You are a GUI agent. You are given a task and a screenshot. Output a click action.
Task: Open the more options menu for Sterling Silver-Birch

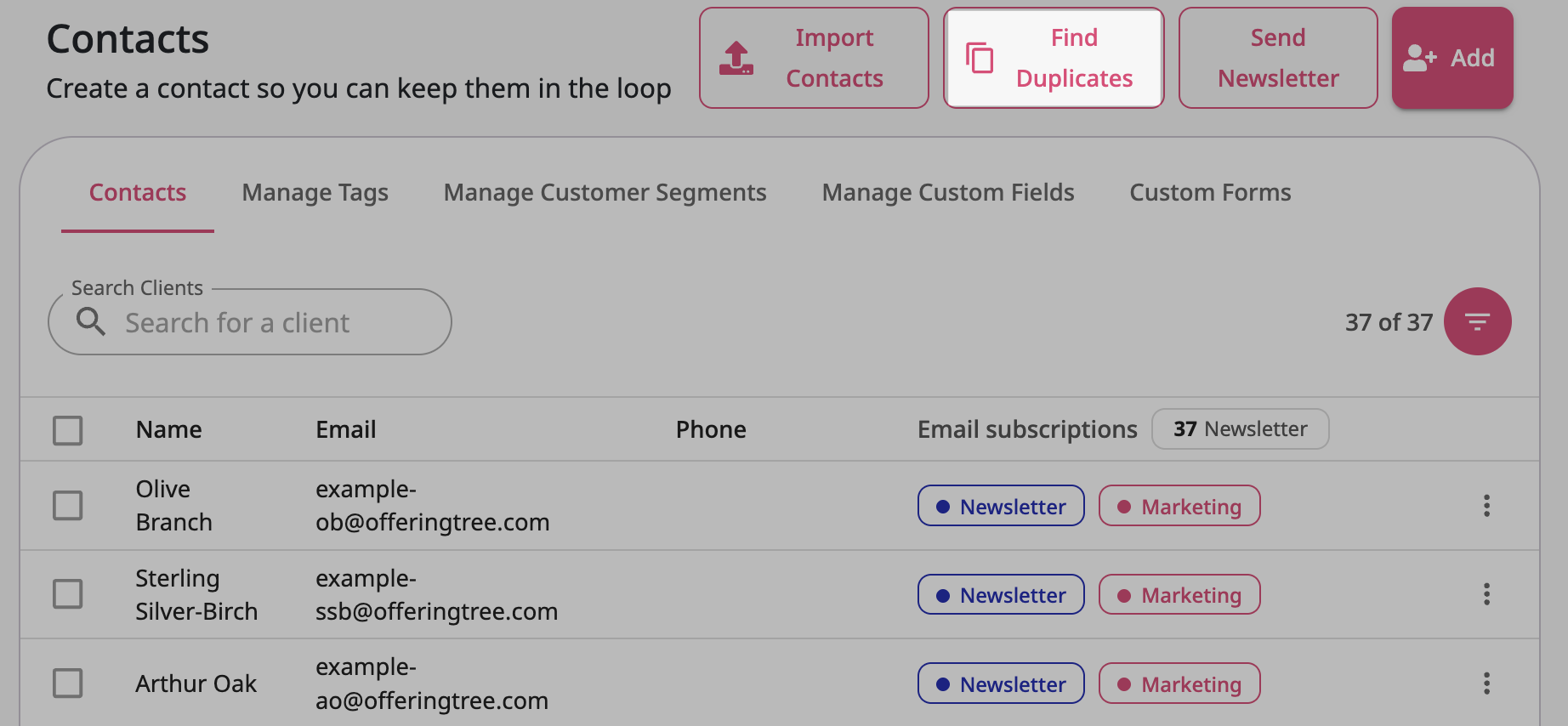pos(1486,594)
